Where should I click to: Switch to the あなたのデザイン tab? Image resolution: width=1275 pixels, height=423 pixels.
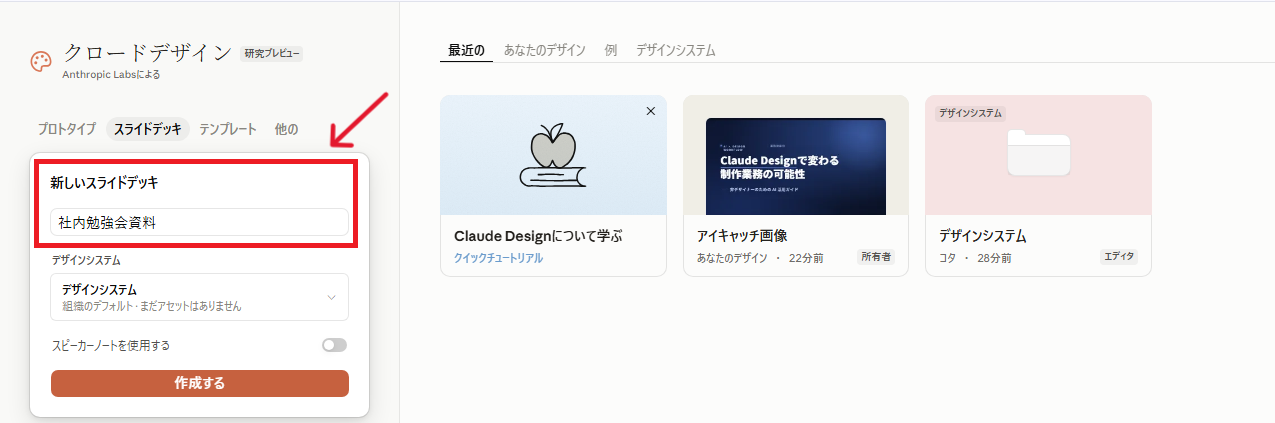(x=545, y=50)
